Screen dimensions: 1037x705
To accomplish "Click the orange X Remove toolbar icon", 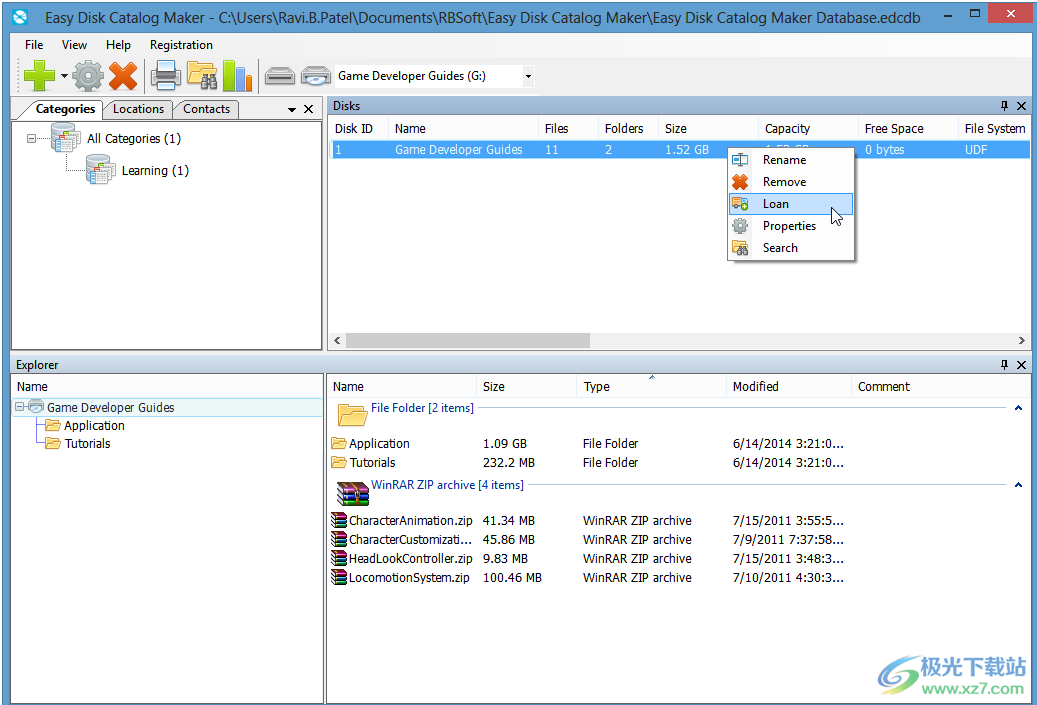I will coord(123,75).
